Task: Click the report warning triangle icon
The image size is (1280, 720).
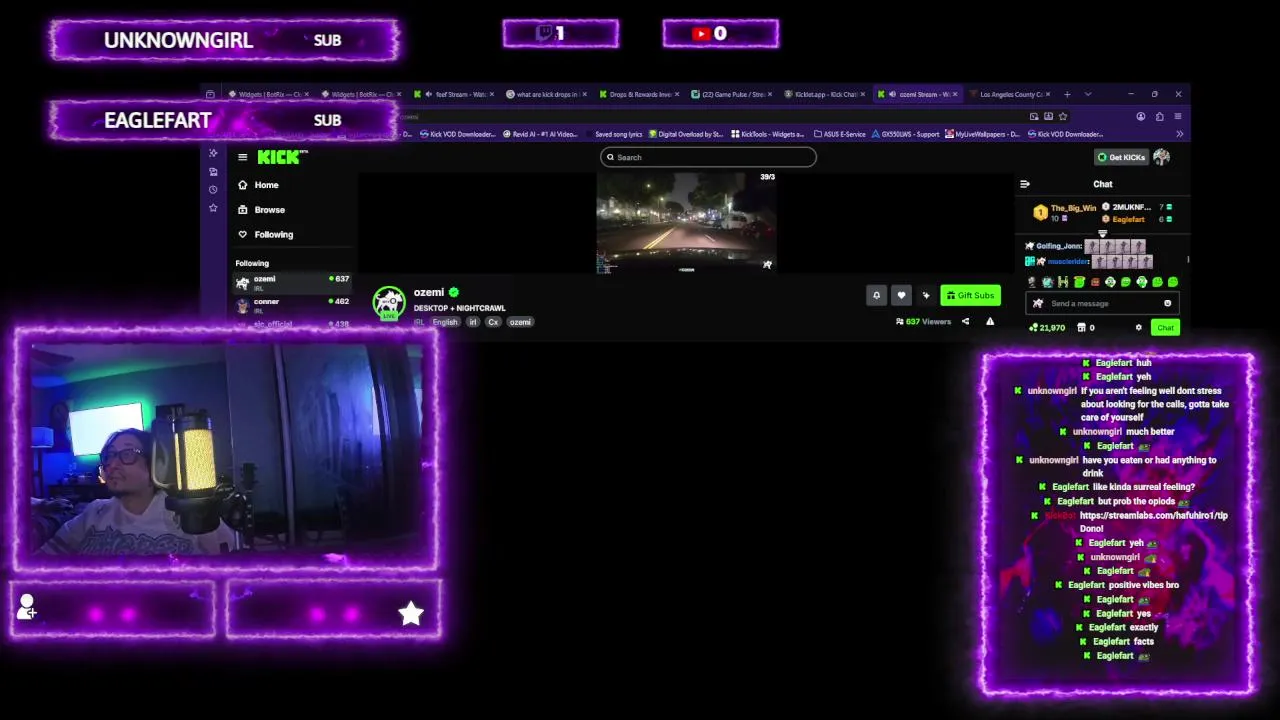Action: coord(990,322)
